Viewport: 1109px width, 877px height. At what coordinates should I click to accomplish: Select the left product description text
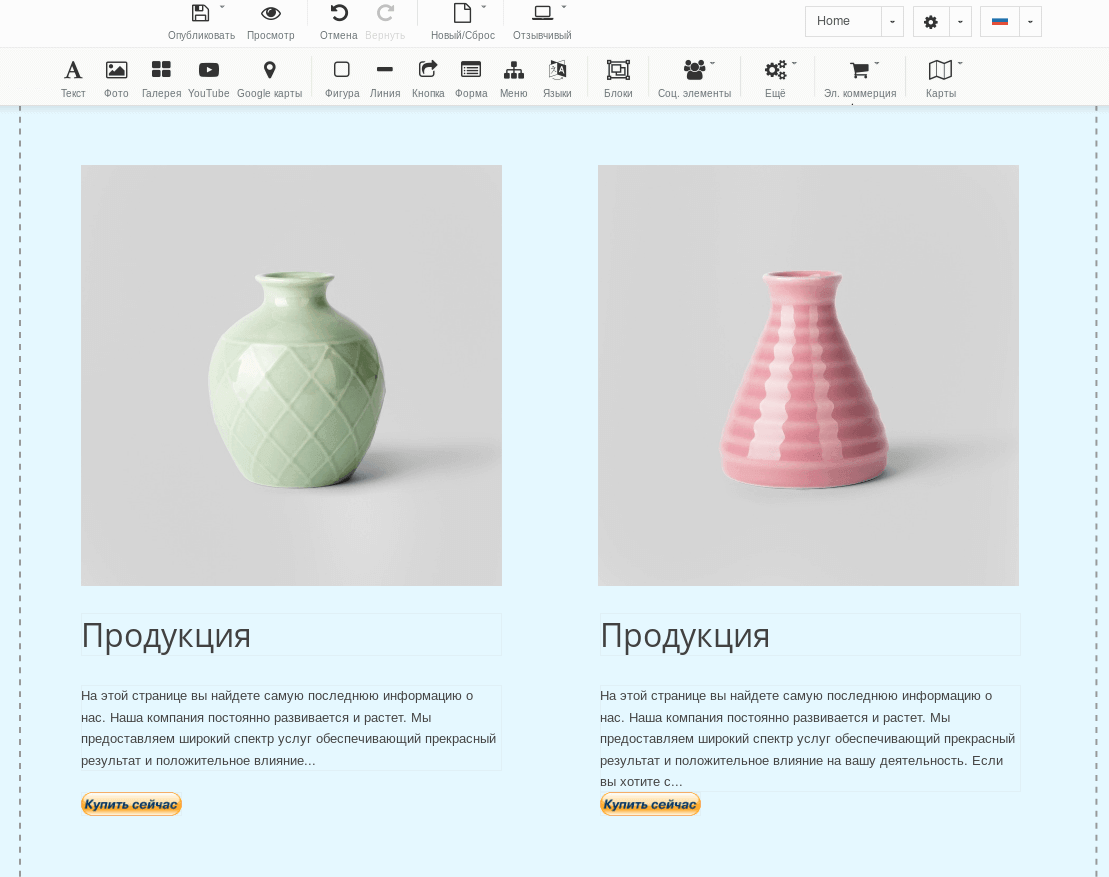point(291,728)
